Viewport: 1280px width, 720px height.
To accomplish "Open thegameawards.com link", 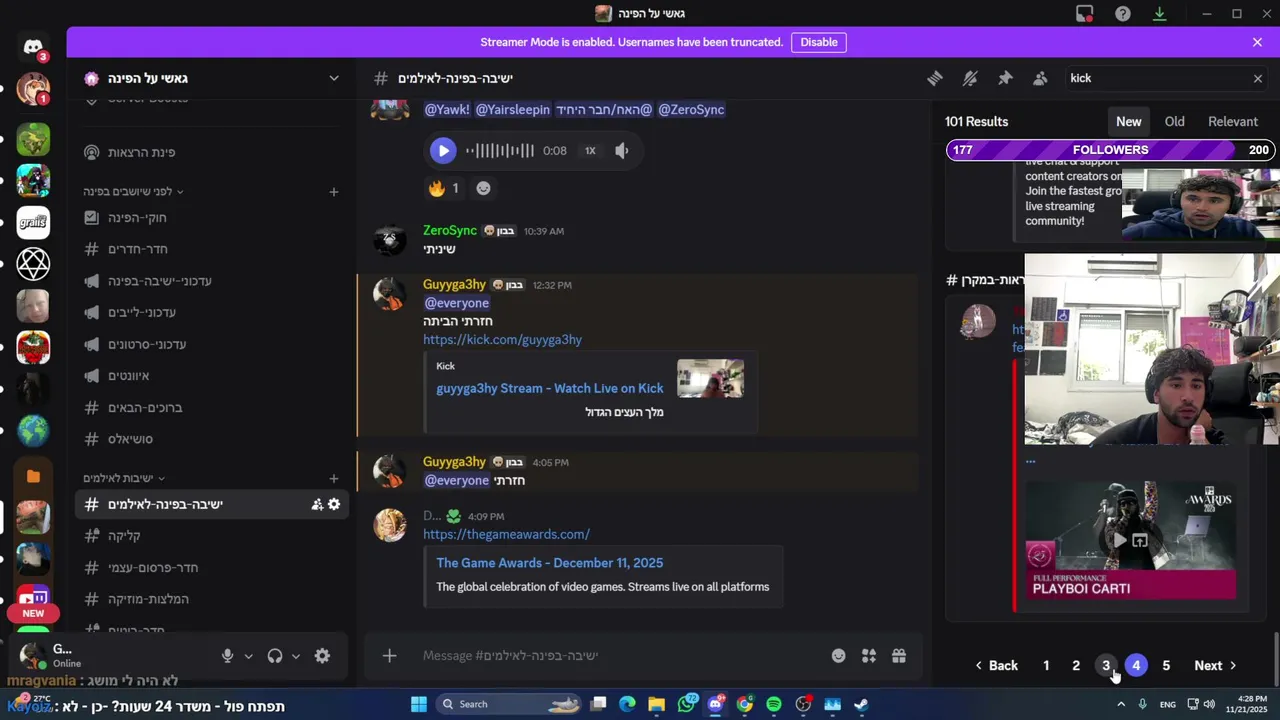I will pyautogui.click(x=506, y=534).
